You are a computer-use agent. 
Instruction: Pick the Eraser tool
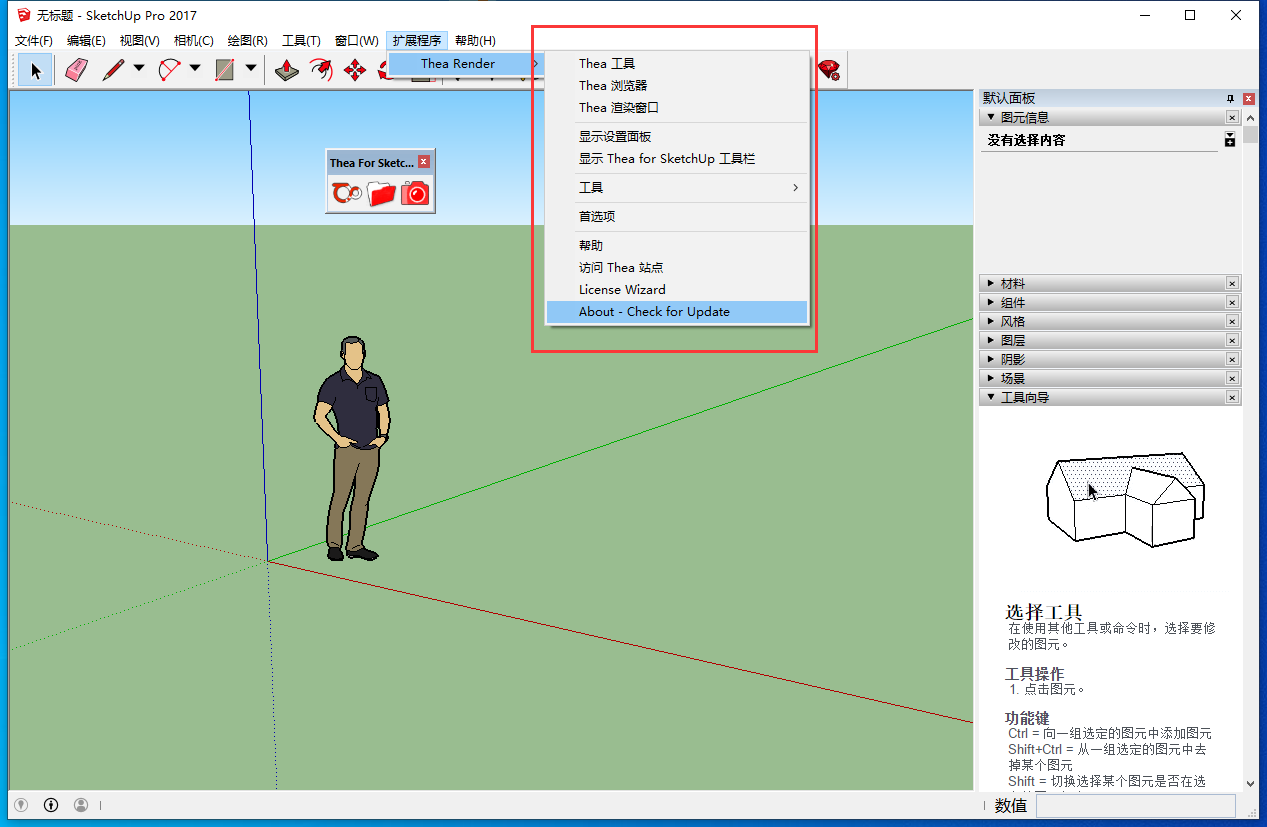[x=76, y=70]
